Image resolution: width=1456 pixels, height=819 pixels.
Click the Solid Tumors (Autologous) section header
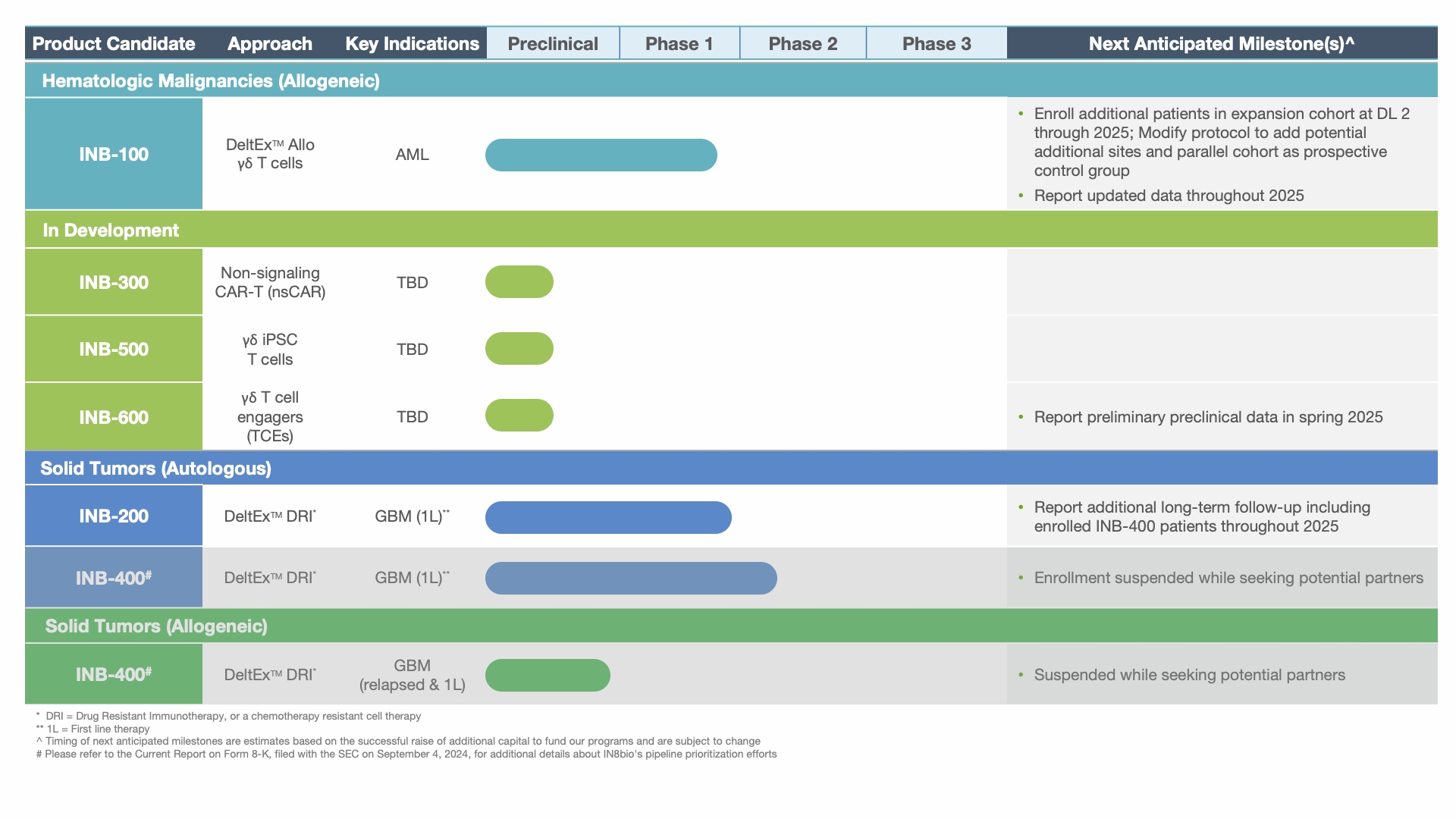pos(155,468)
